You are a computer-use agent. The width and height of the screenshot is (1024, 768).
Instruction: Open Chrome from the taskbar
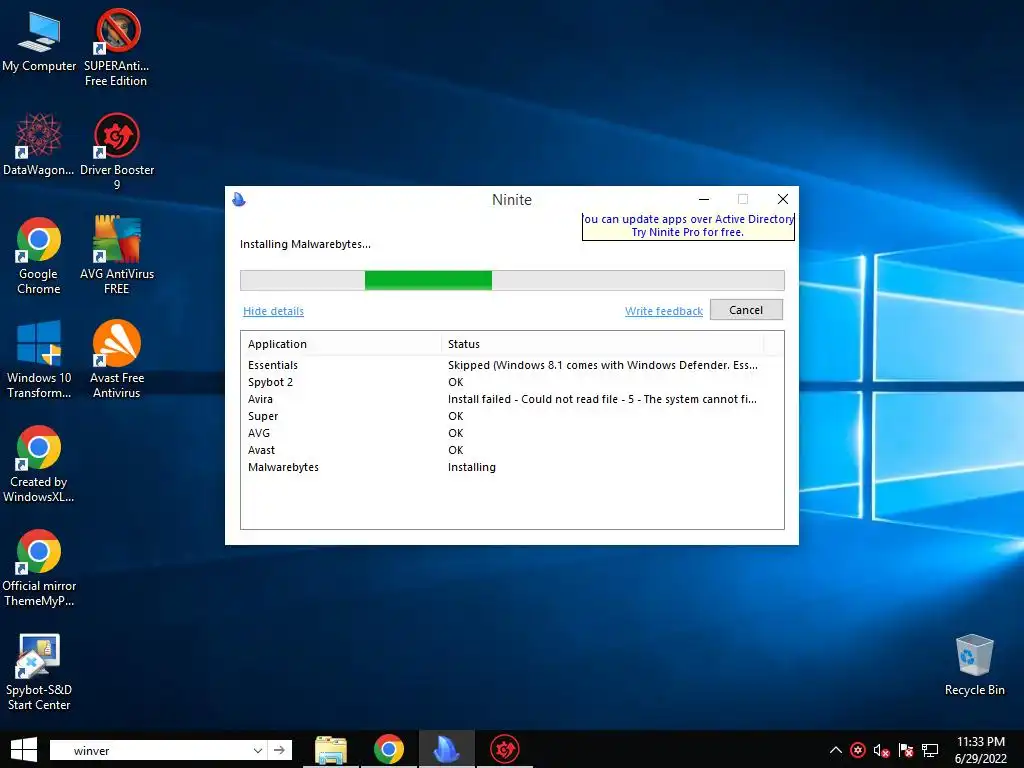point(389,750)
